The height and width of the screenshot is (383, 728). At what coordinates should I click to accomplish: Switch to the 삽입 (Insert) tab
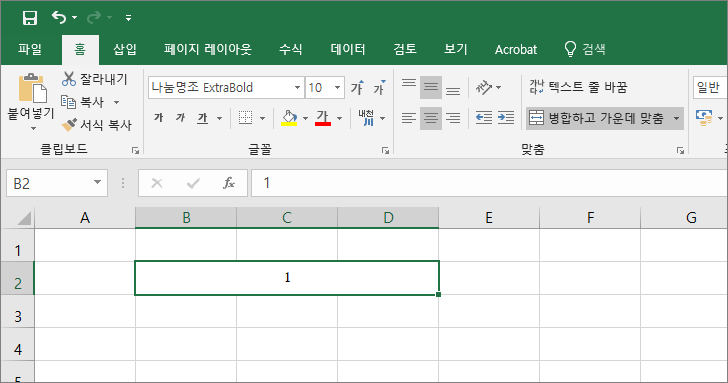point(125,49)
